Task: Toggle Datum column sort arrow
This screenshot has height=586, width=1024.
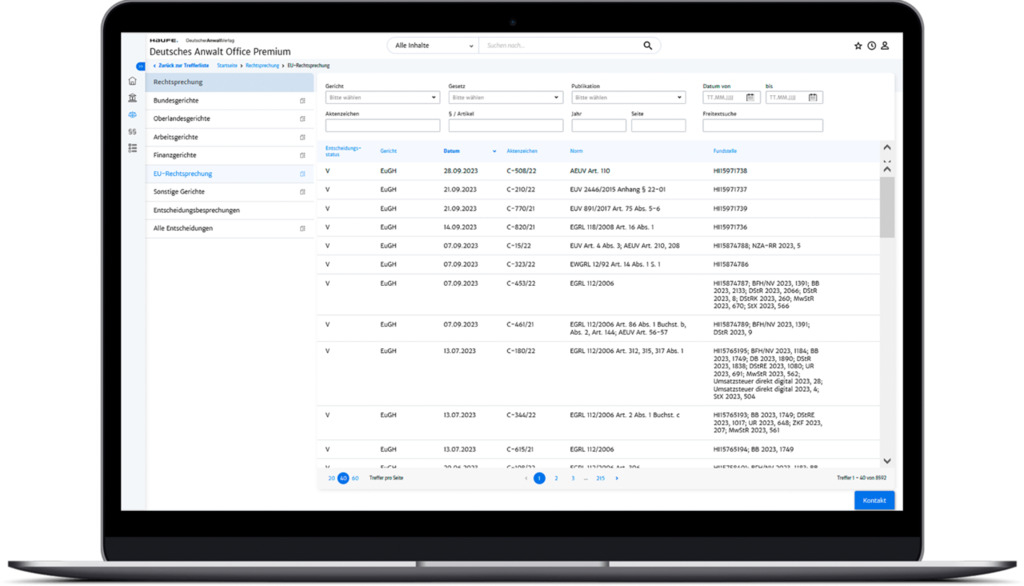Action: click(x=494, y=152)
